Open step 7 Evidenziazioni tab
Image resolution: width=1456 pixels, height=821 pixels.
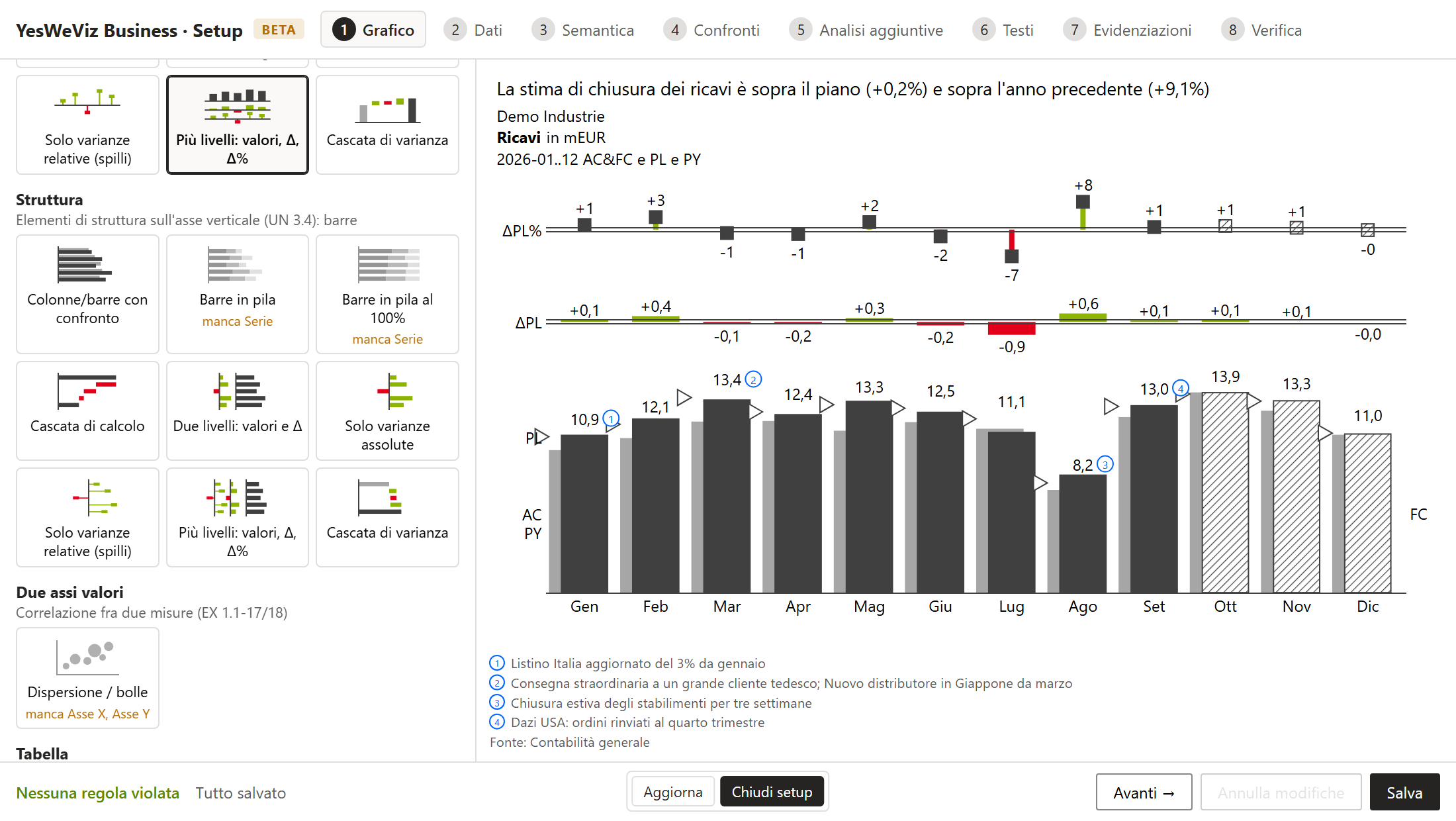(1128, 30)
